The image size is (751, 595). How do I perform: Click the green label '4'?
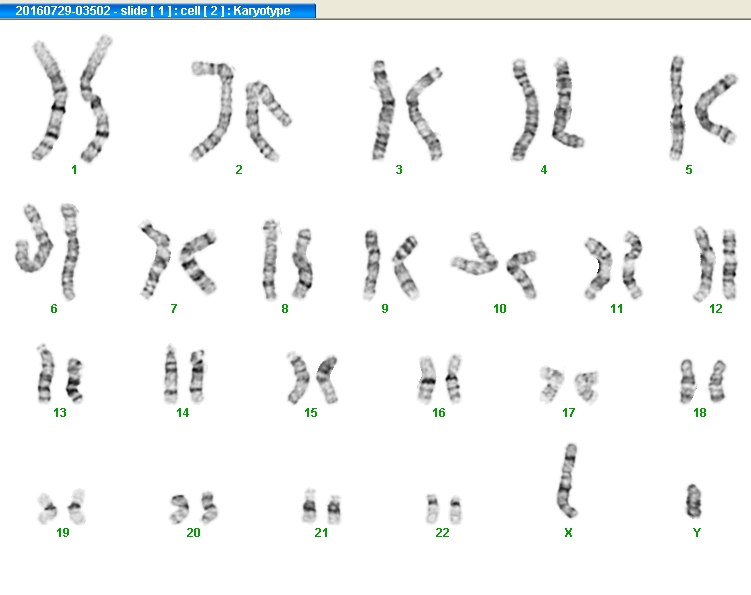click(544, 170)
